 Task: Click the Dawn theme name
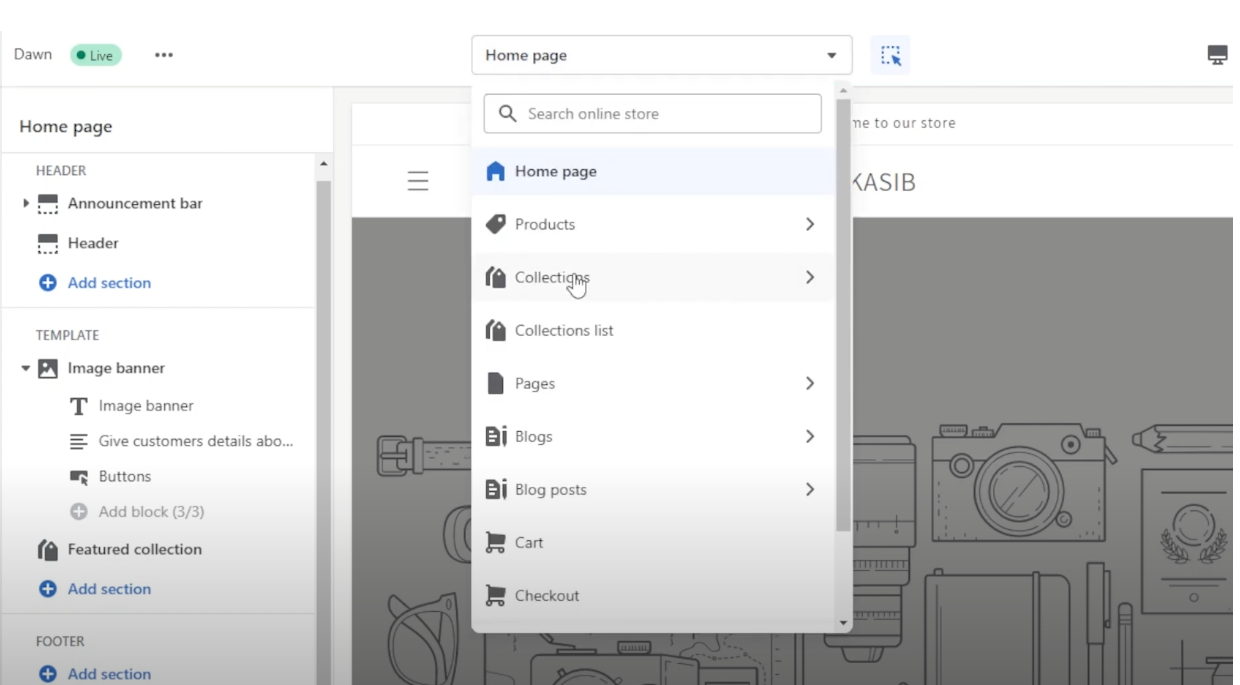coord(33,54)
